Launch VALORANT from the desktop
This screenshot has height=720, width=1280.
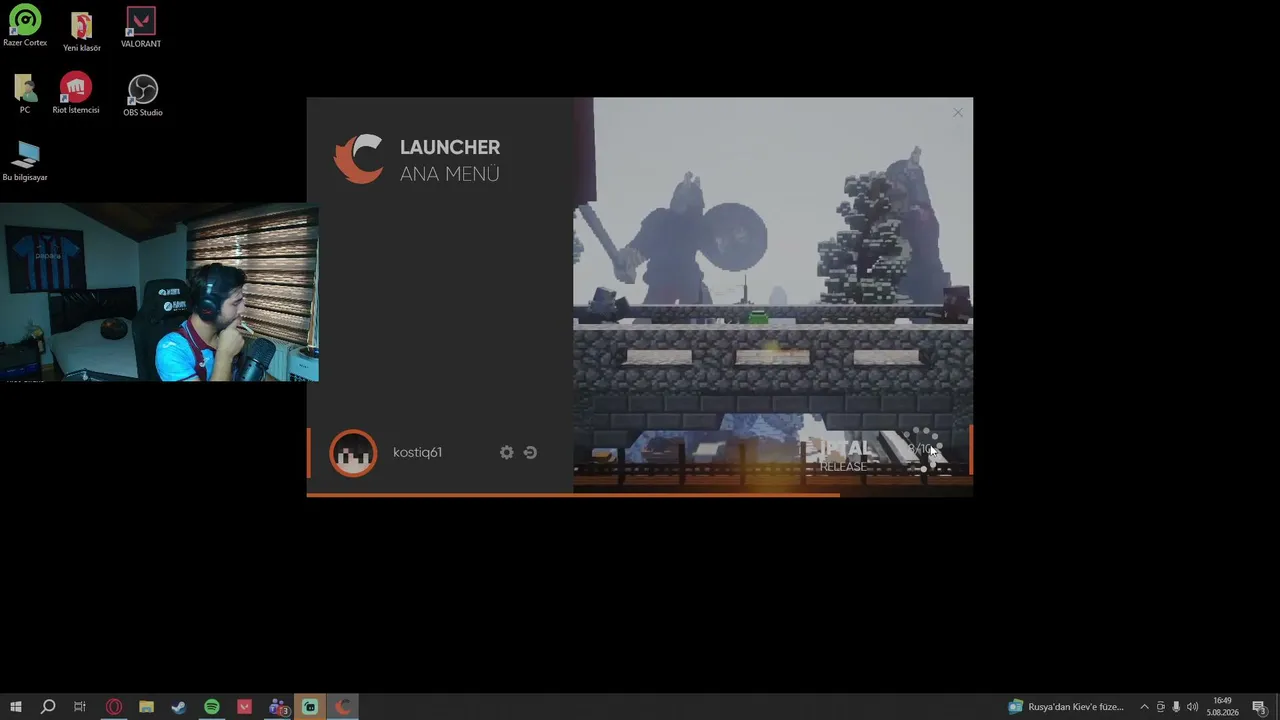coord(141,28)
